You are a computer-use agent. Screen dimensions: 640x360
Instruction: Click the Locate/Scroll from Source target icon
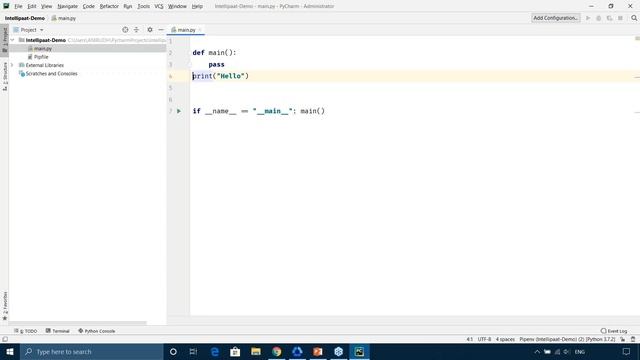pos(125,30)
